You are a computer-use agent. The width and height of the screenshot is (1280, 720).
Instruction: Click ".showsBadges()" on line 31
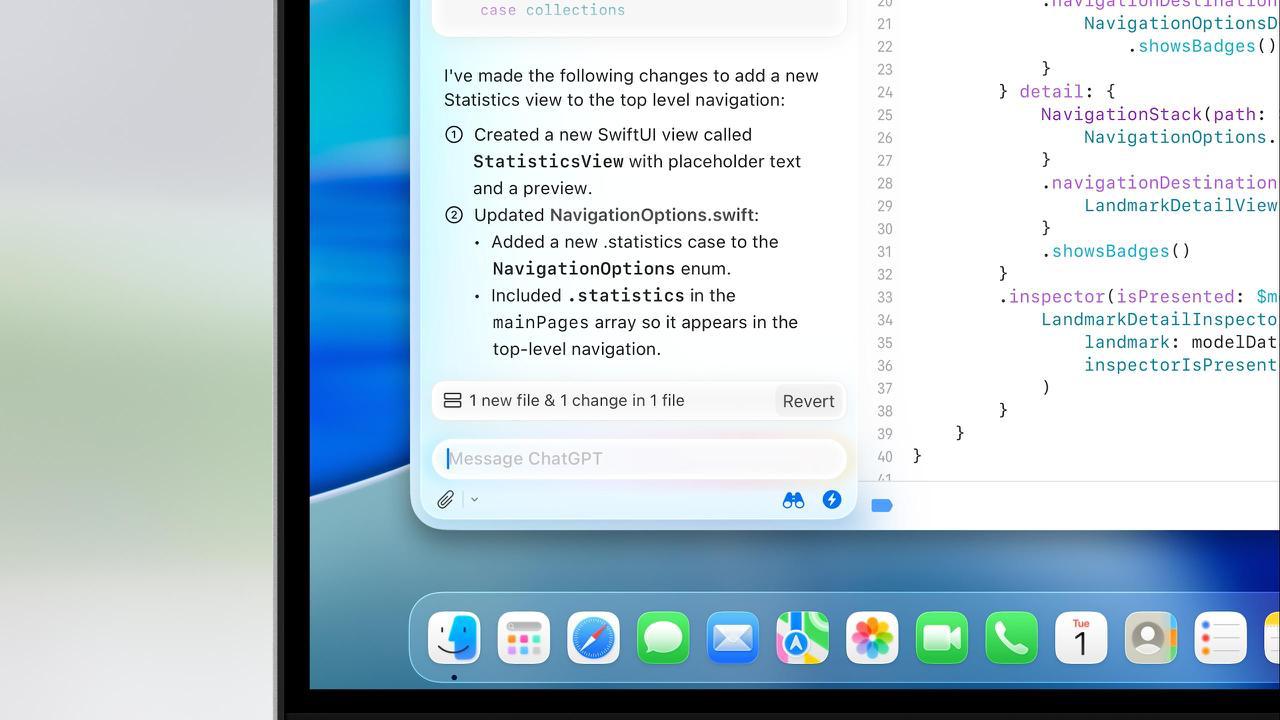tap(1116, 251)
